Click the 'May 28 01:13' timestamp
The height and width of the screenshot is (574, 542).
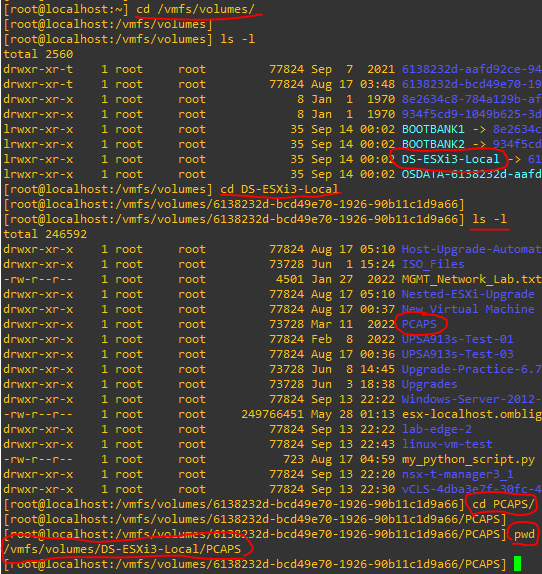click(x=353, y=414)
